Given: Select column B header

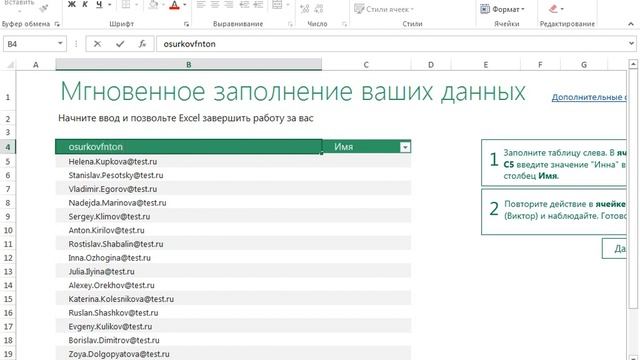Looking at the screenshot, I should click(189, 64).
